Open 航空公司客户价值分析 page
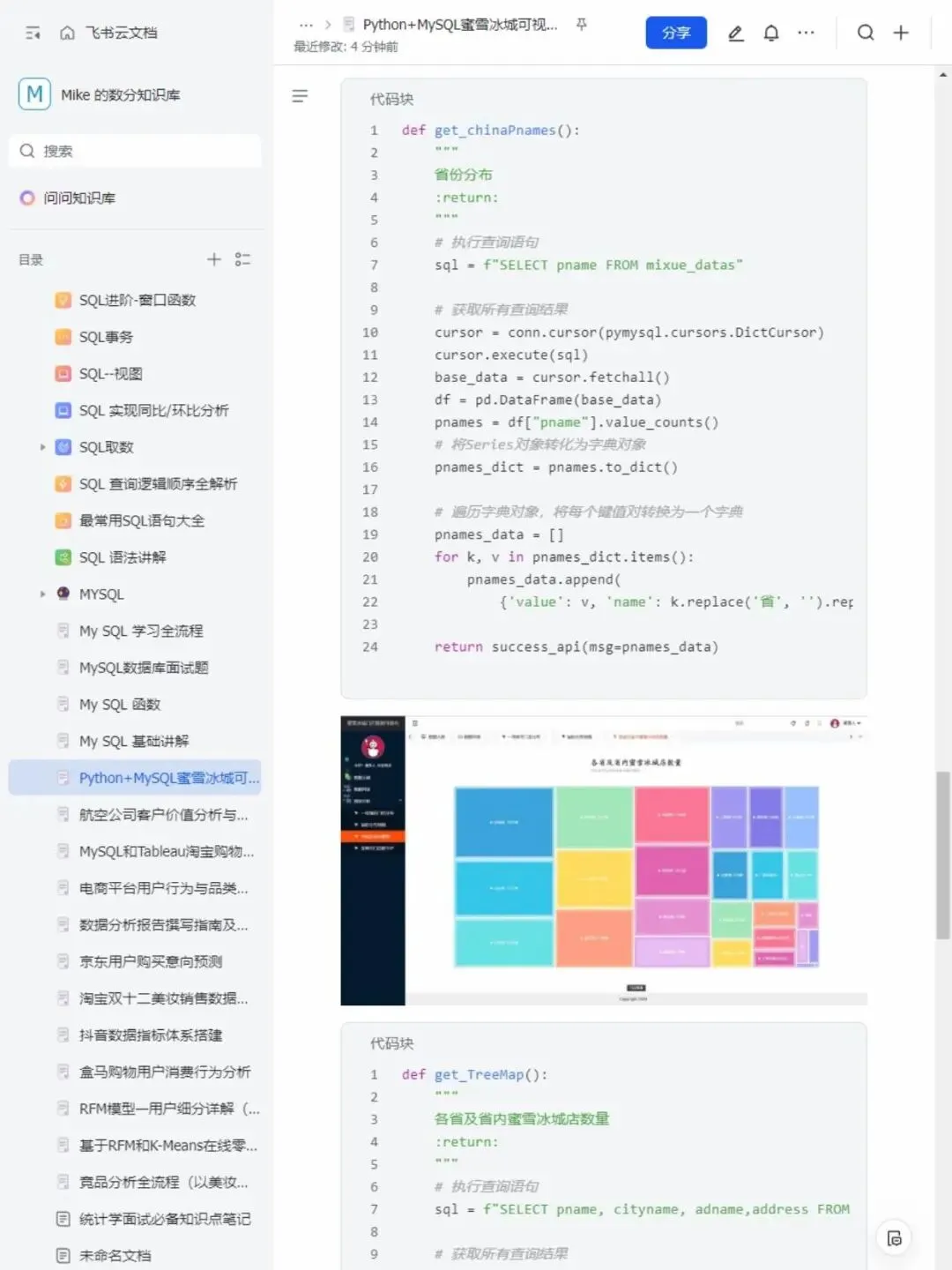Viewport: 952px width, 1270px height. 164,815
